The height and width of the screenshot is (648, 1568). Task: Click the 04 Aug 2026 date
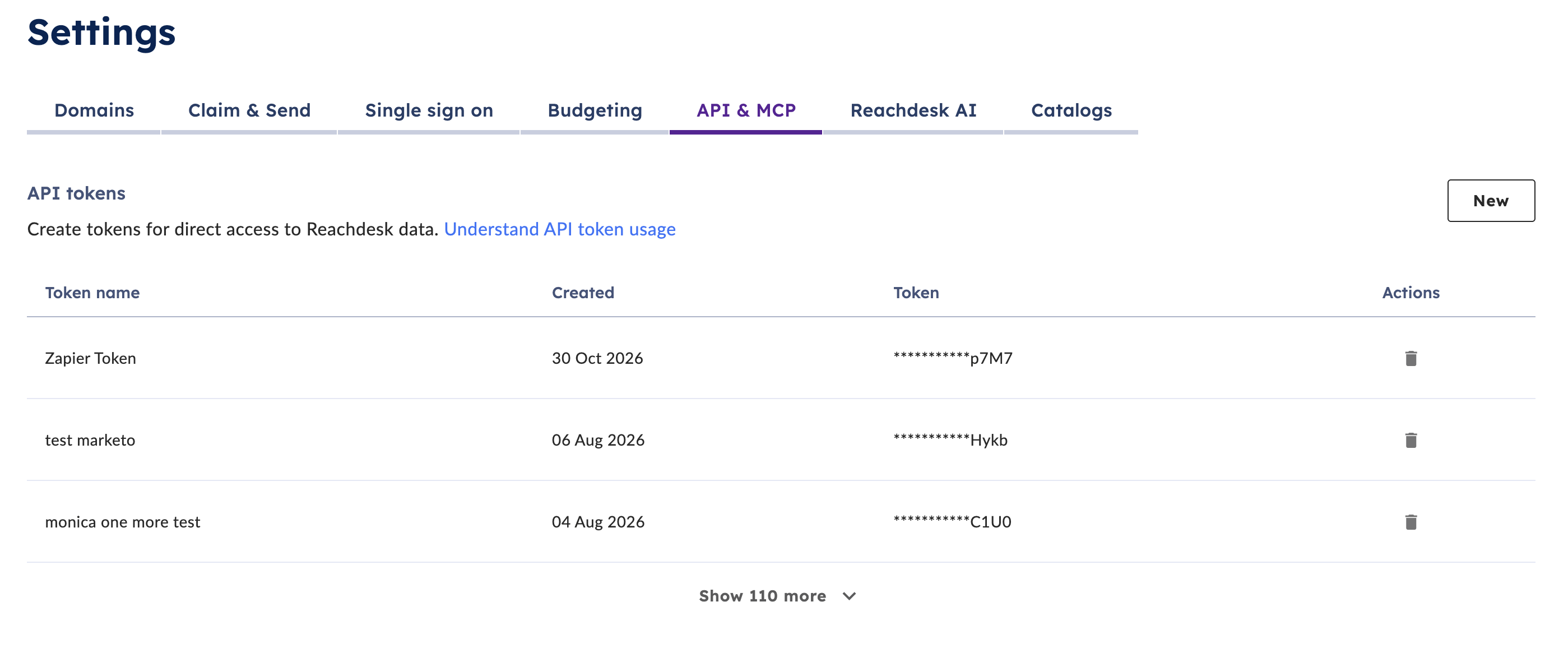tap(598, 522)
